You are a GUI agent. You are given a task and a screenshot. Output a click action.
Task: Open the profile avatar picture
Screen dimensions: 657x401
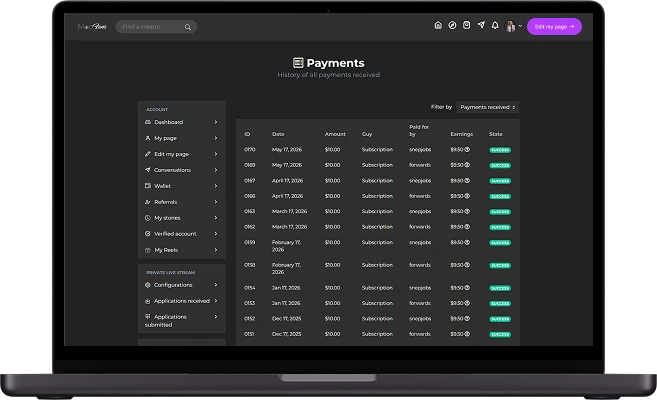(510, 26)
